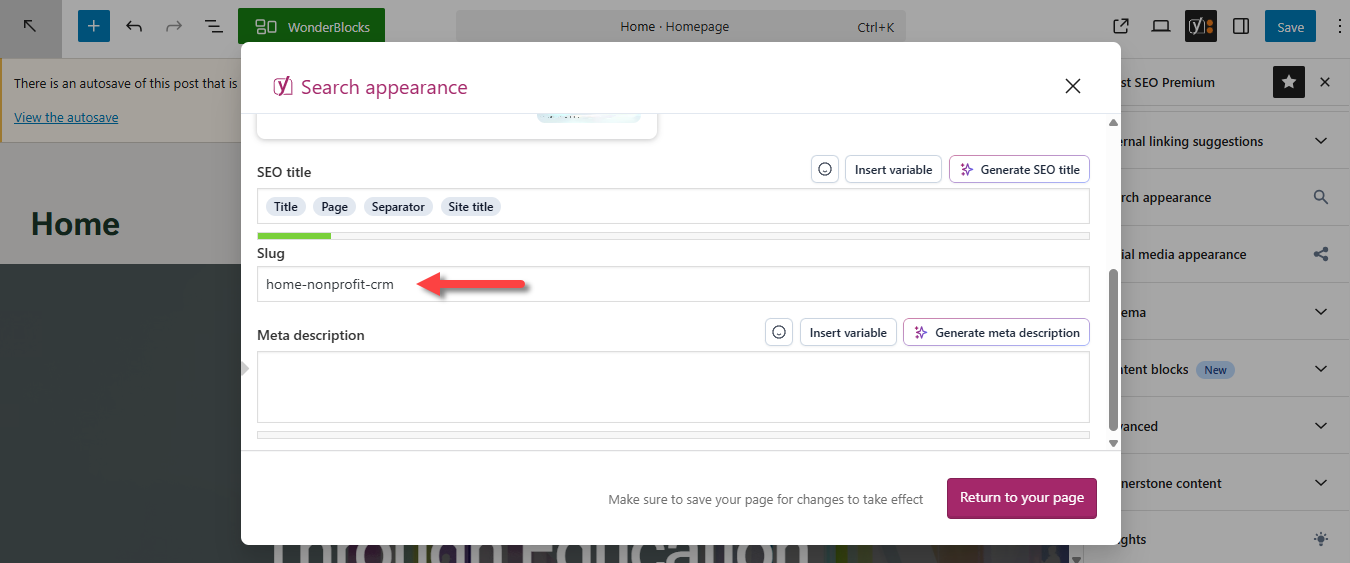
Task: Open the document overview list icon
Action: pyautogui.click(x=213, y=26)
